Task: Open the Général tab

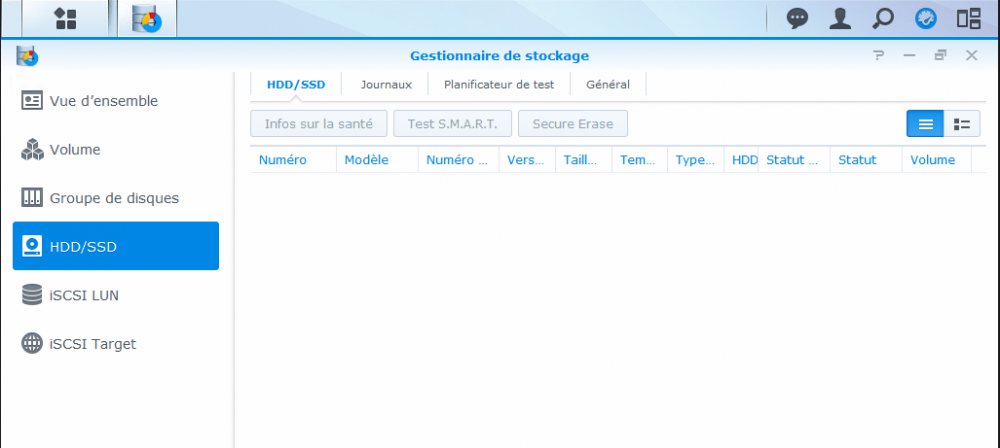Action: [608, 84]
